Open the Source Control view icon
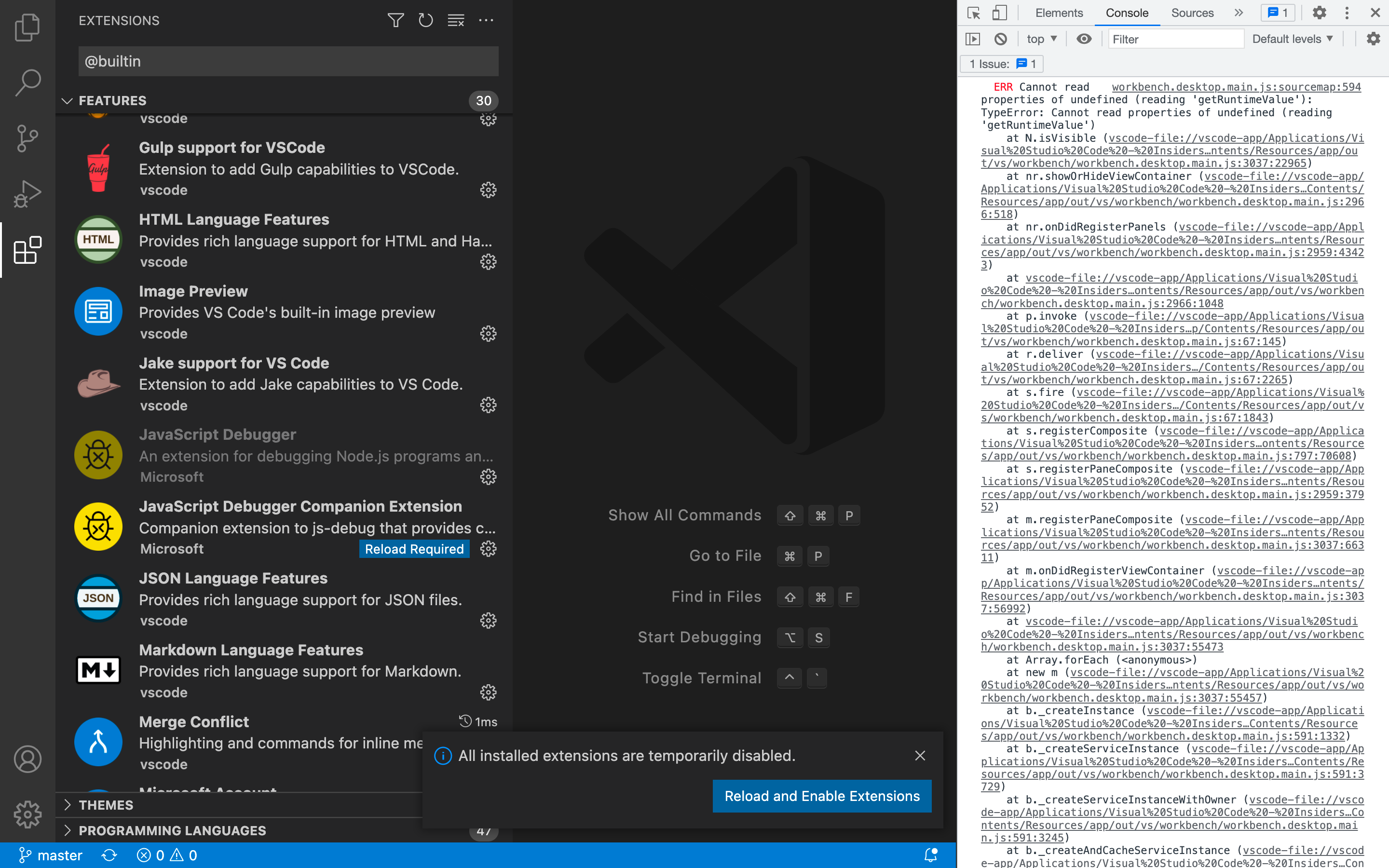 [27, 138]
